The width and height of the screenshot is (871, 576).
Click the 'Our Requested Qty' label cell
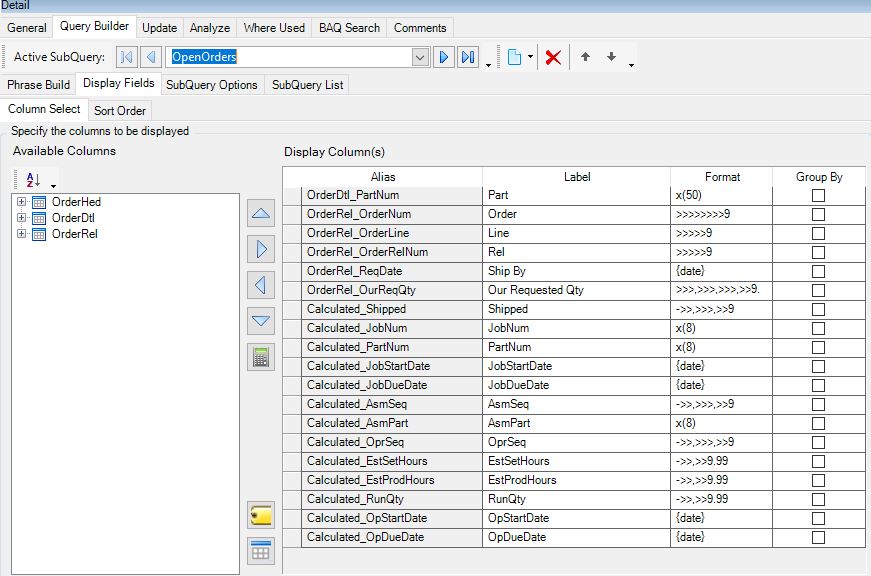click(577, 290)
